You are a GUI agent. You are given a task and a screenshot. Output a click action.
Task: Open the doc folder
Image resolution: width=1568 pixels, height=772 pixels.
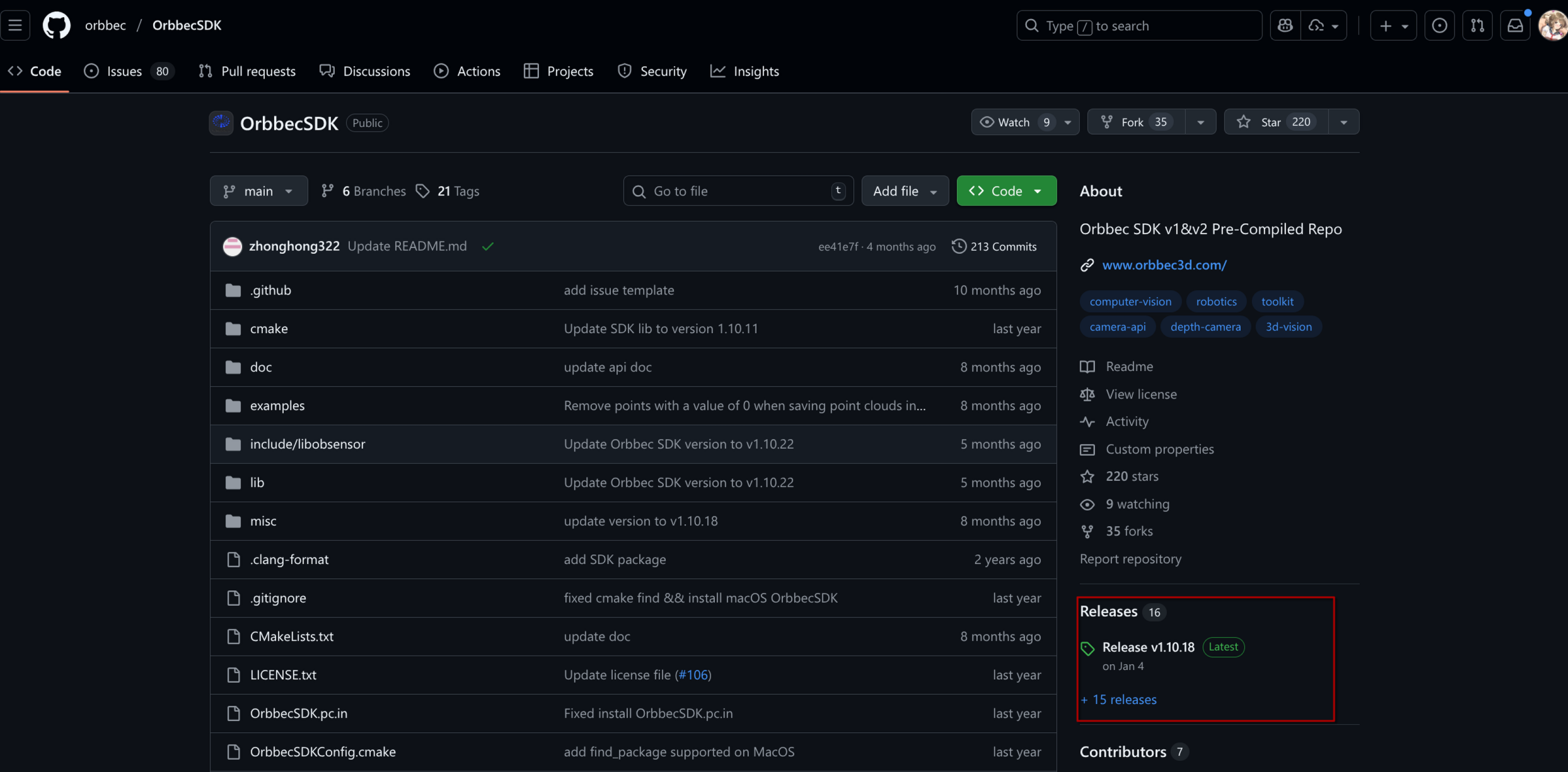[x=260, y=367]
